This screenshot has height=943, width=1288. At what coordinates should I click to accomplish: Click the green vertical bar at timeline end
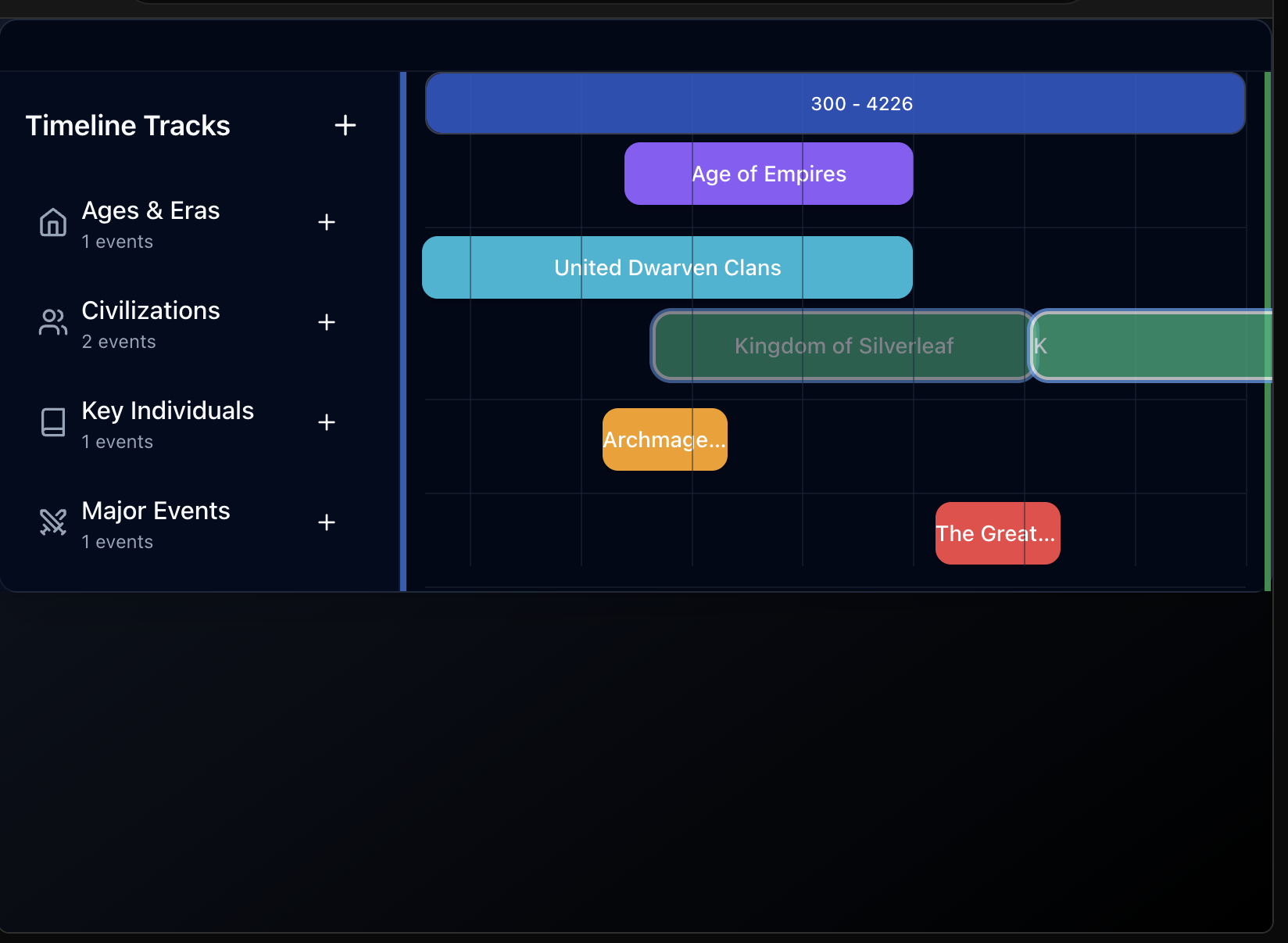pos(1268,332)
